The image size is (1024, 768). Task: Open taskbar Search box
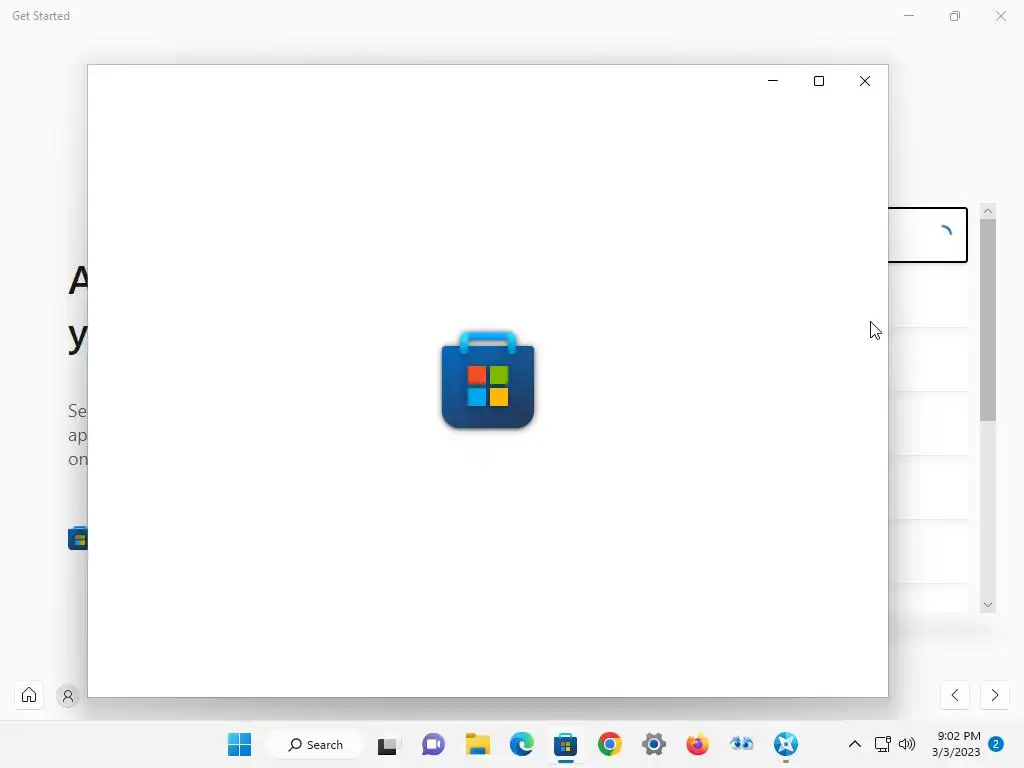(316, 744)
